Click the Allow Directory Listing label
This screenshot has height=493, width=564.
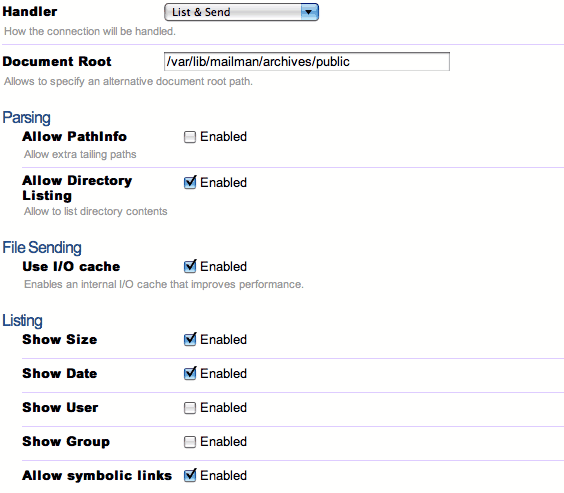(x=77, y=188)
